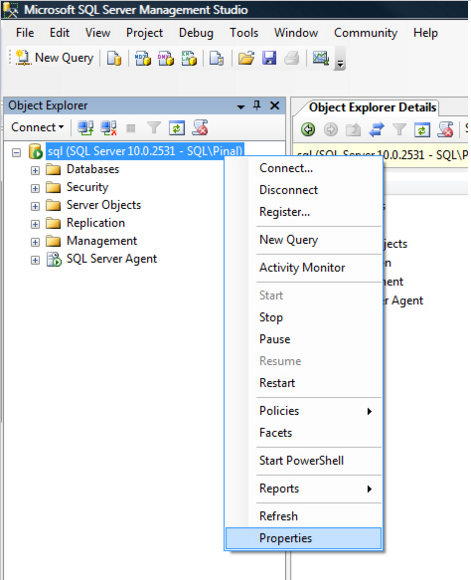The image size is (471, 580).
Task: Click the Filter funnel in Details toolbar
Action: tap(399, 129)
